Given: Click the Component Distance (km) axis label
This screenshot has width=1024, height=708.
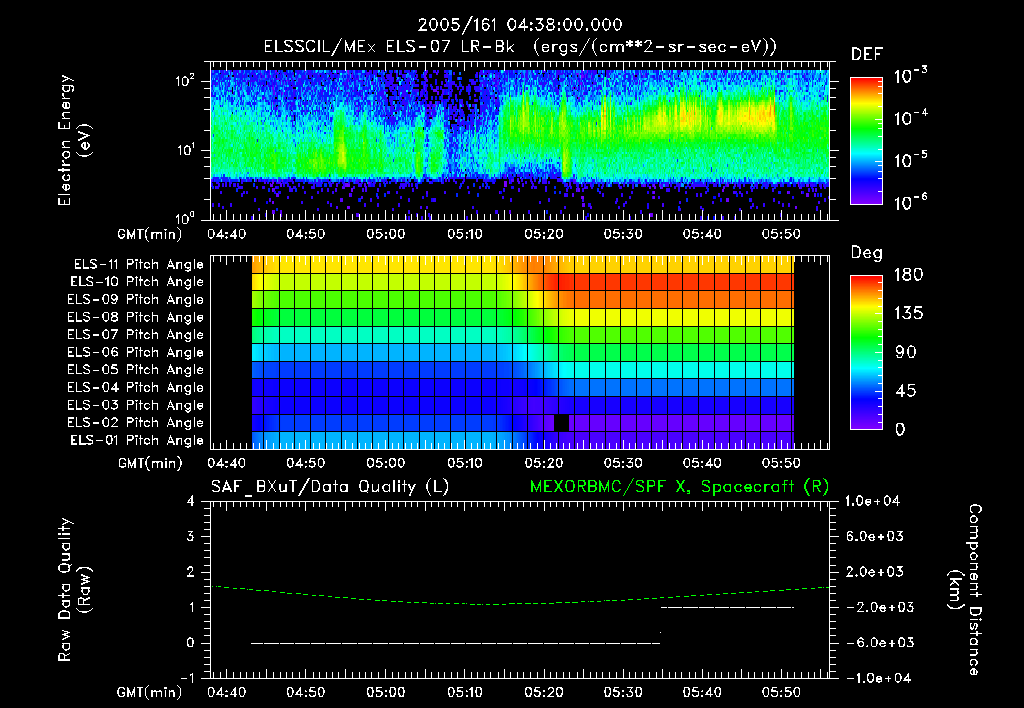Looking at the screenshot, I should pos(965,589).
